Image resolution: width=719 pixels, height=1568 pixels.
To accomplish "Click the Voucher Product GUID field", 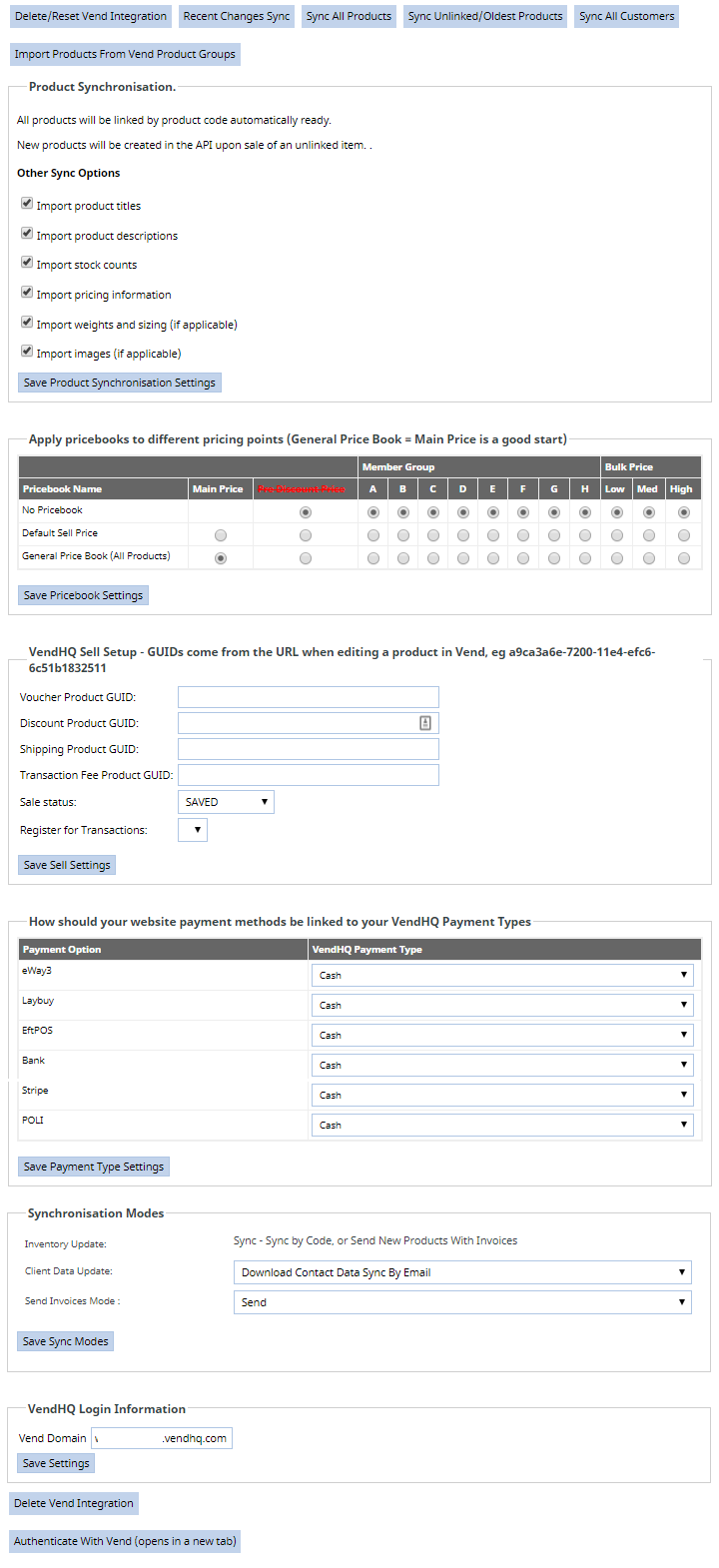I will click(x=308, y=697).
